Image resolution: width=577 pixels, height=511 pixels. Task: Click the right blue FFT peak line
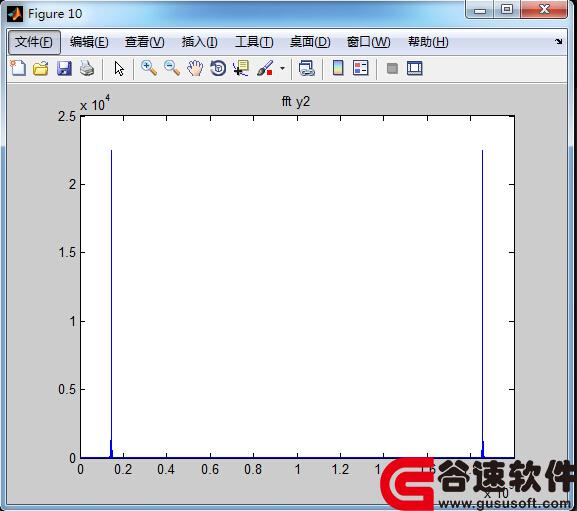pos(483,304)
